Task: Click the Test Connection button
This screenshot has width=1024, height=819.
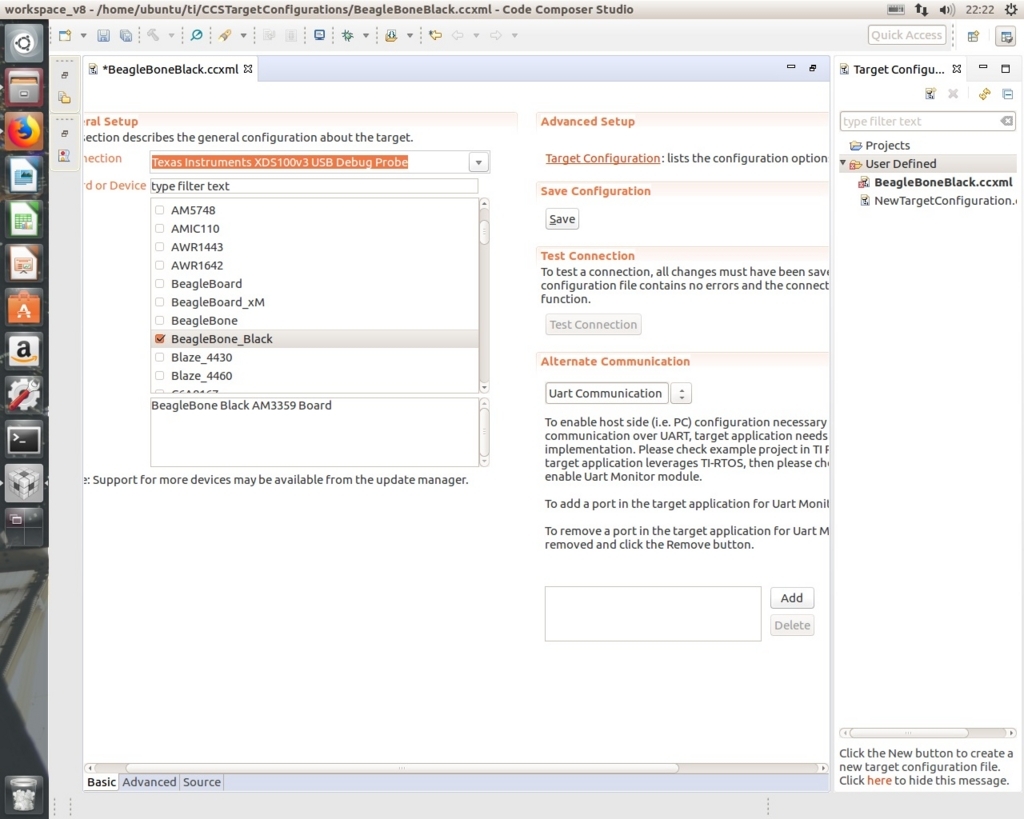Action: click(593, 325)
